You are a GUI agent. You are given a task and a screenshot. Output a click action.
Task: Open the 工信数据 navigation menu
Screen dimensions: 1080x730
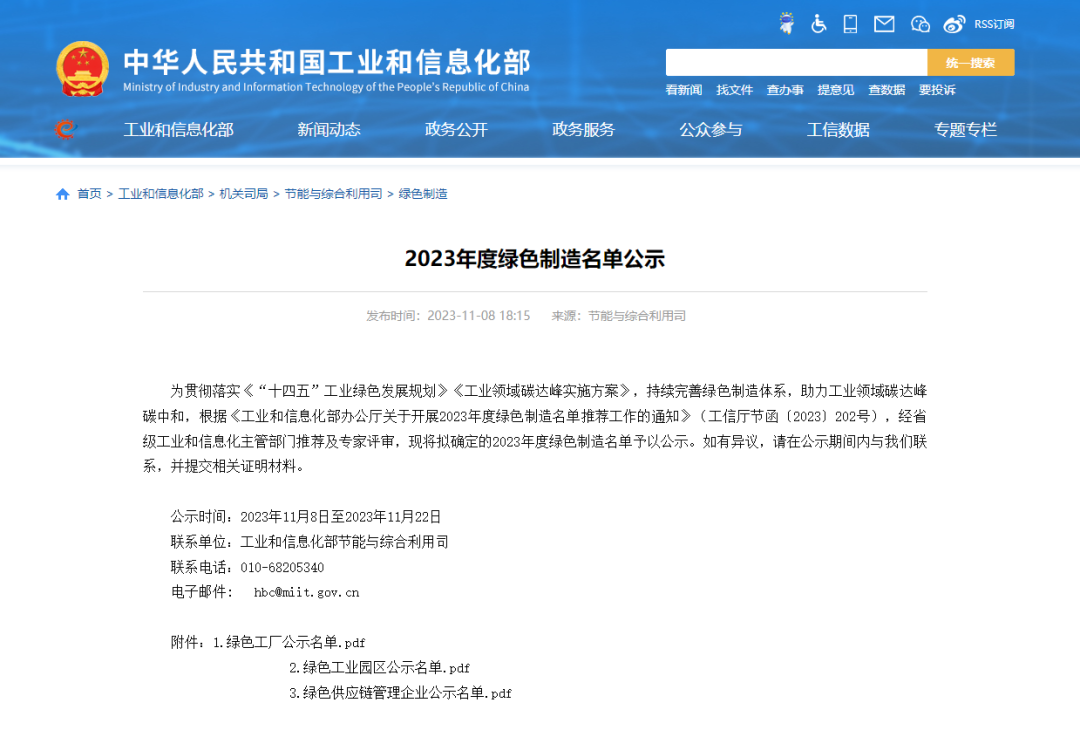[838, 129]
